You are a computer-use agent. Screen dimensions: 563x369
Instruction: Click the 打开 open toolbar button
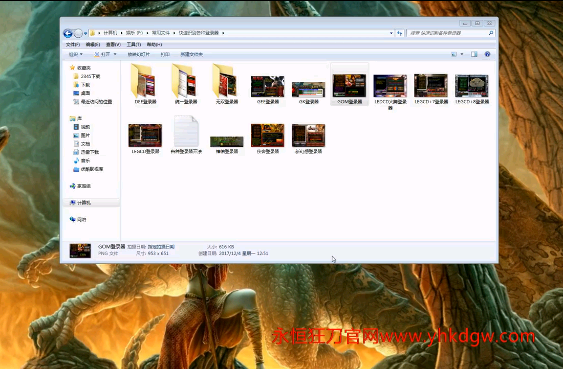click(x=105, y=54)
